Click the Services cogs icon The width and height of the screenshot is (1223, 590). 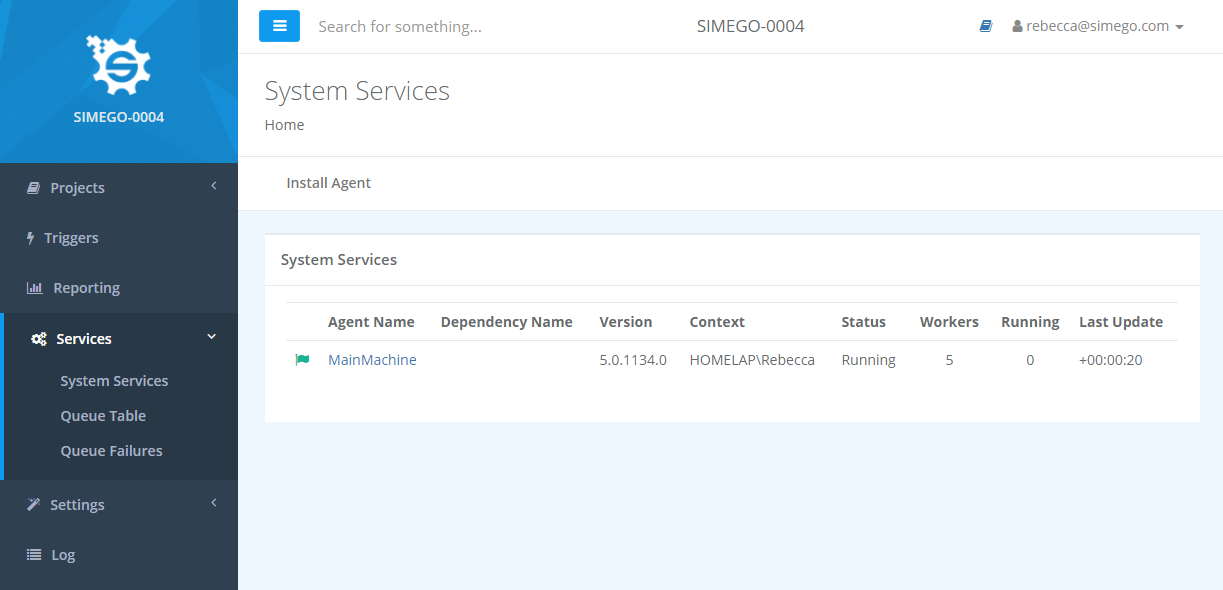38,339
